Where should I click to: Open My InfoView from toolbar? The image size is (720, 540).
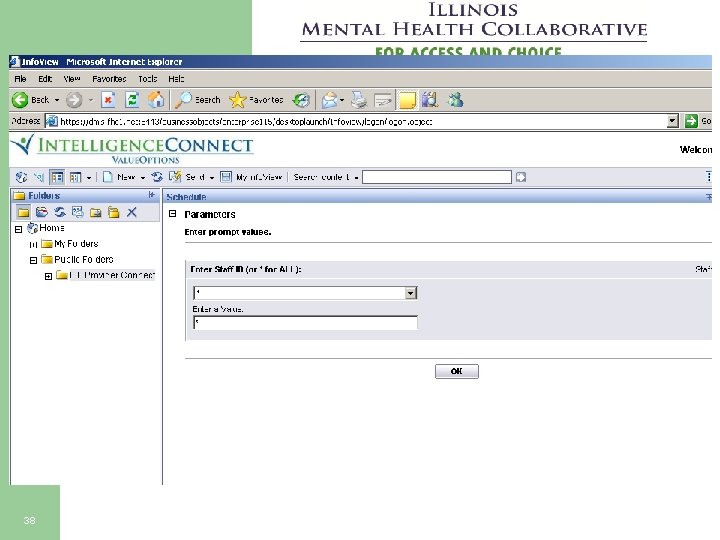point(251,177)
